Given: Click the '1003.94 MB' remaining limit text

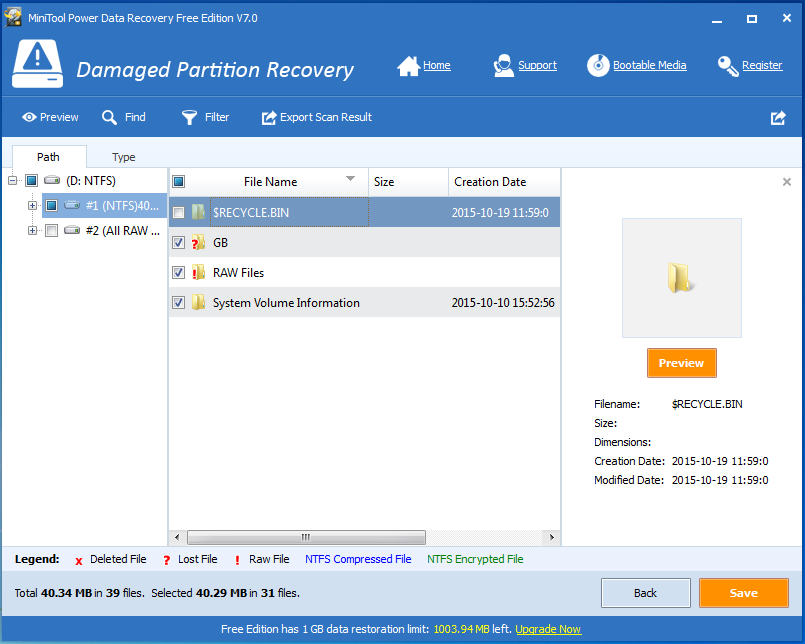Looking at the screenshot, I should pyautogui.click(x=461, y=629).
